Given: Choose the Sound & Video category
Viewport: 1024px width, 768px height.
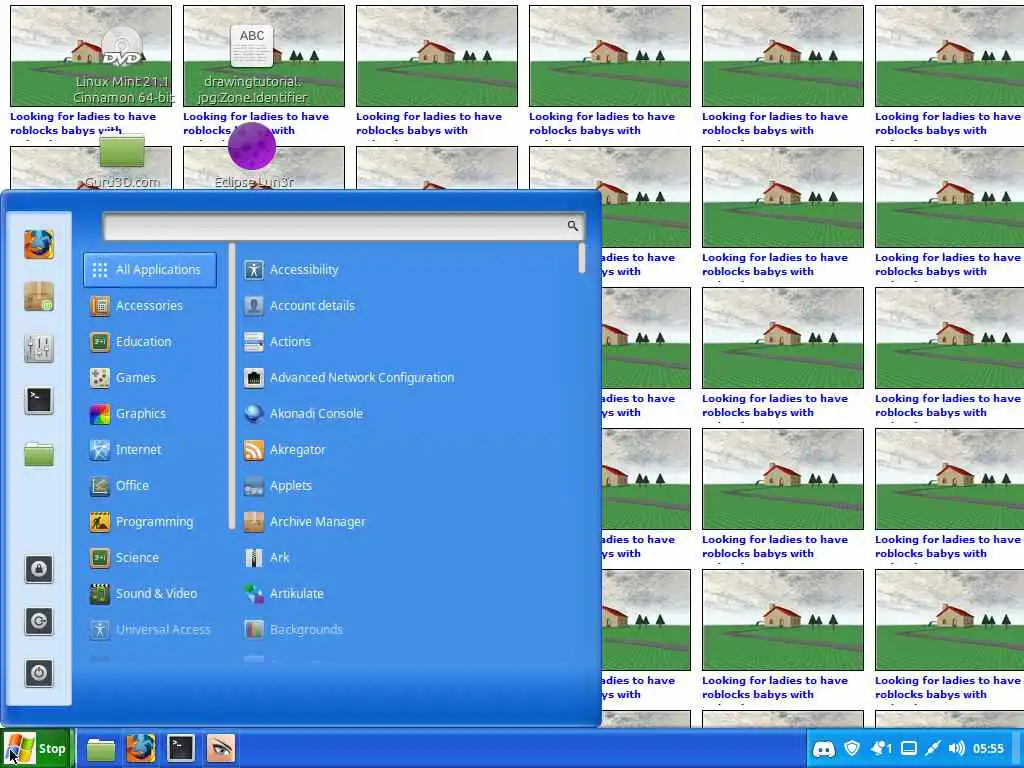Looking at the screenshot, I should pyautogui.click(x=150, y=594).
